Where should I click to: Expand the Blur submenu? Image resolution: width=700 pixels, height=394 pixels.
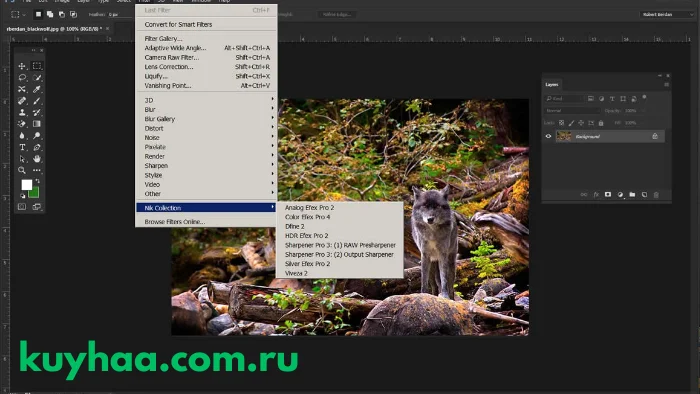tap(206, 110)
